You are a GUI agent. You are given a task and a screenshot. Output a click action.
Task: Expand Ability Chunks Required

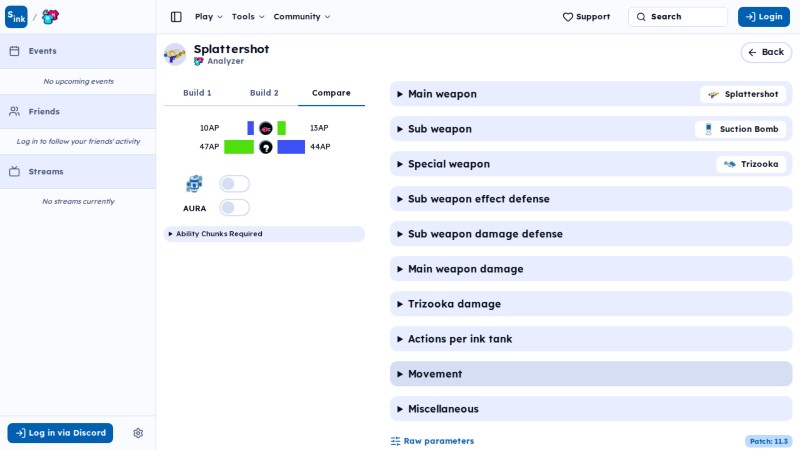coord(264,234)
